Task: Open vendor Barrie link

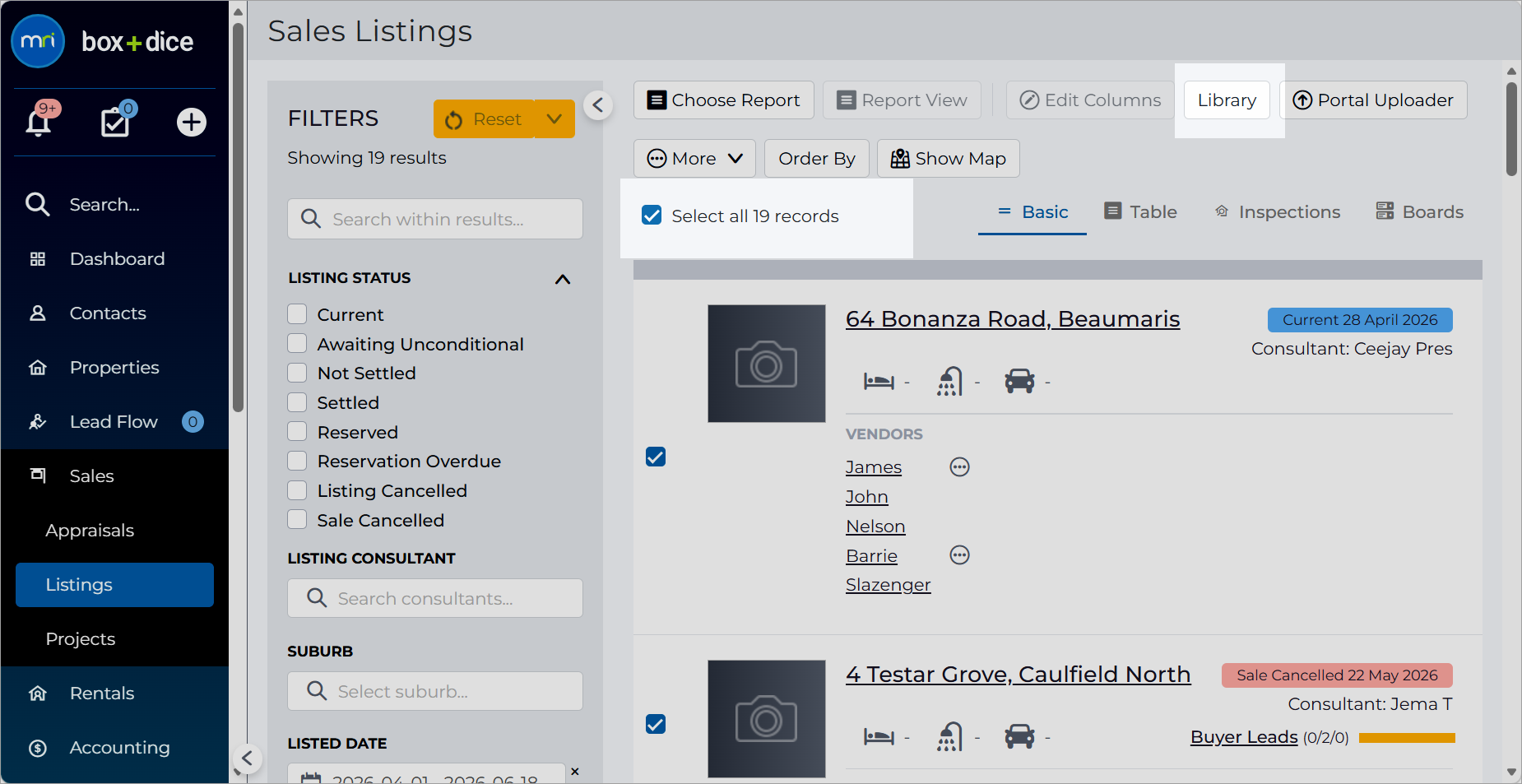Action: [871, 556]
